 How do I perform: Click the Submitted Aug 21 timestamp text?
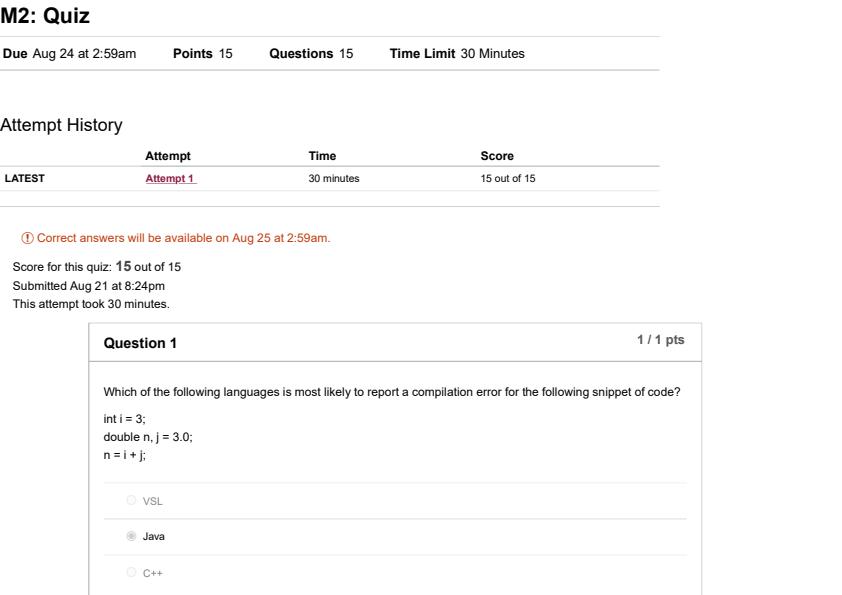[x=89, y=286]
